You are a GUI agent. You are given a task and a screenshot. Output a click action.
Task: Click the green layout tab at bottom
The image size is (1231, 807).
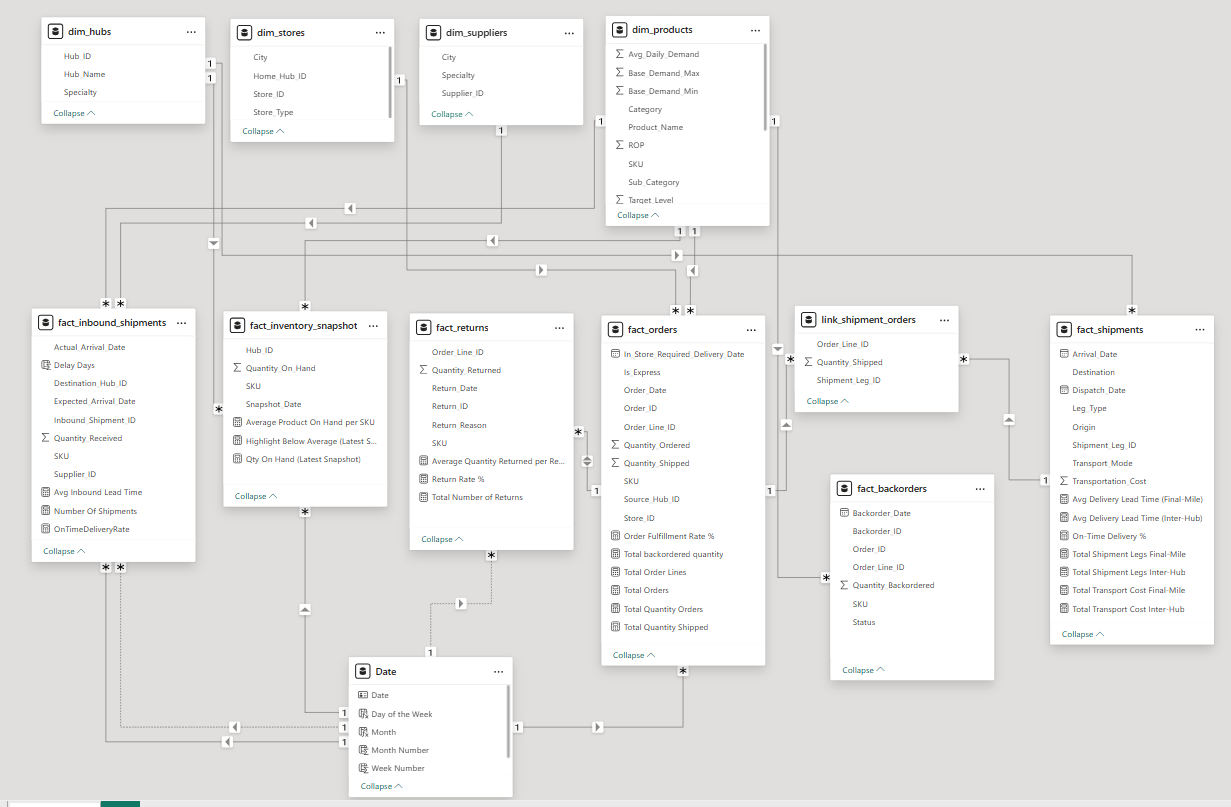point(120,803)
